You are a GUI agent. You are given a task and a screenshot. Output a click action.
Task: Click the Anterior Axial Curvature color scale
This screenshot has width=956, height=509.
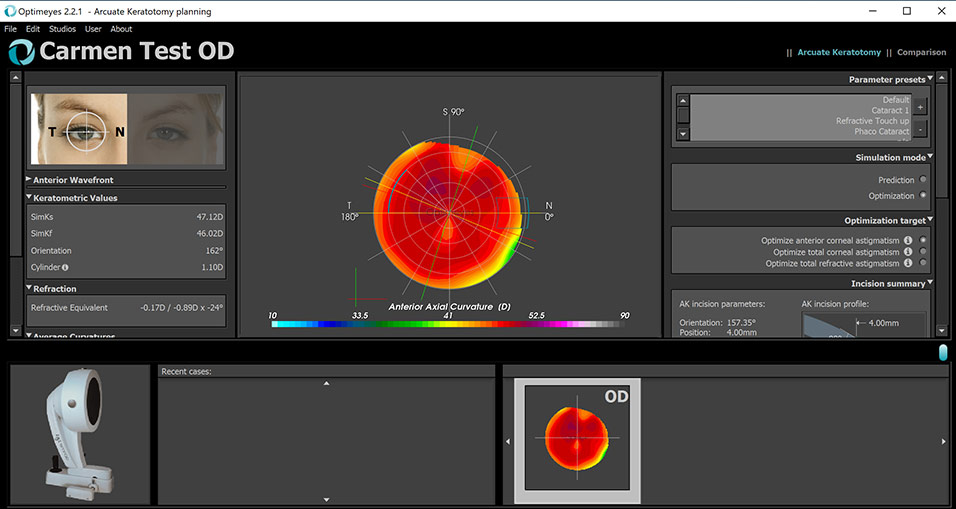click(450, 325)
